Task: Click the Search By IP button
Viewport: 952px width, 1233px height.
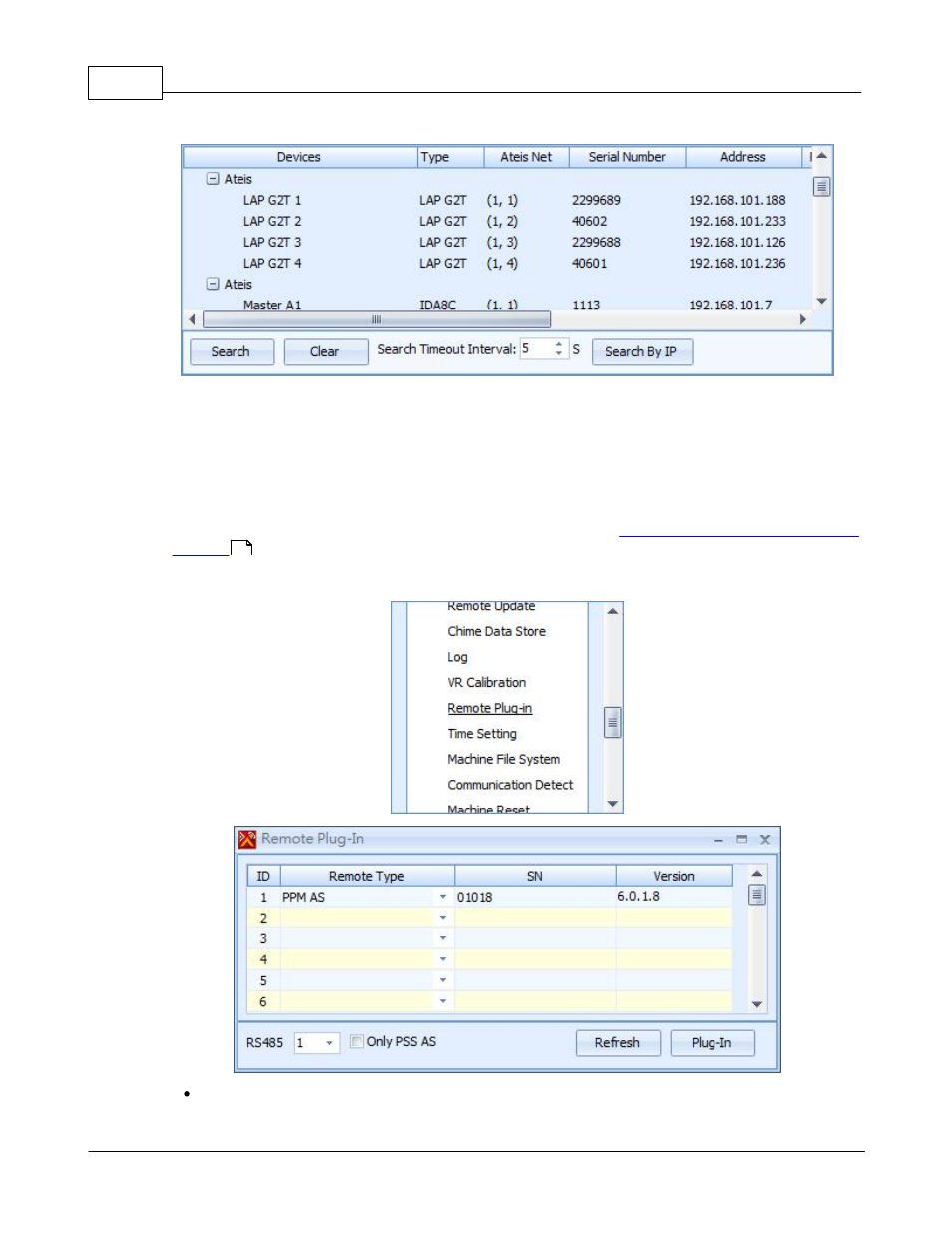Action: [x=641, y=352]
